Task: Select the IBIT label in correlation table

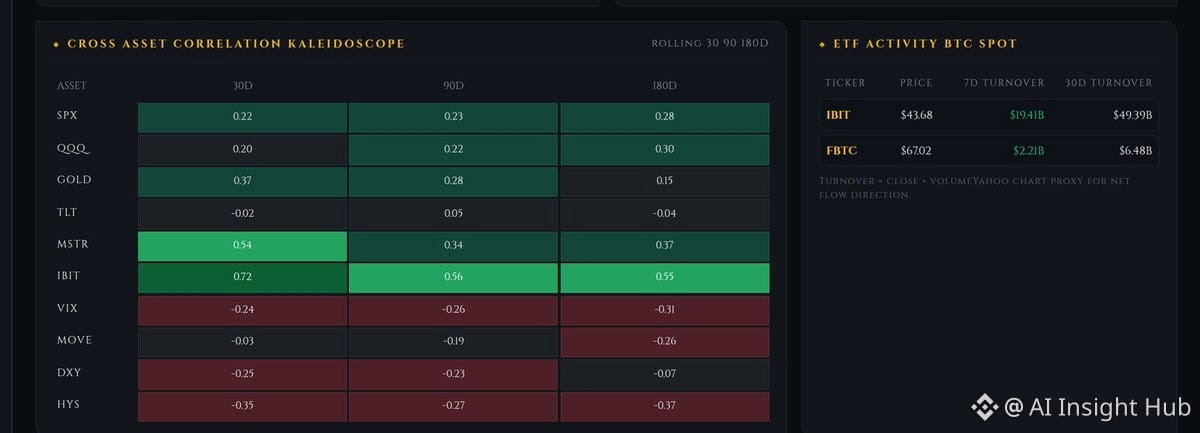Action: click(70, 276)
